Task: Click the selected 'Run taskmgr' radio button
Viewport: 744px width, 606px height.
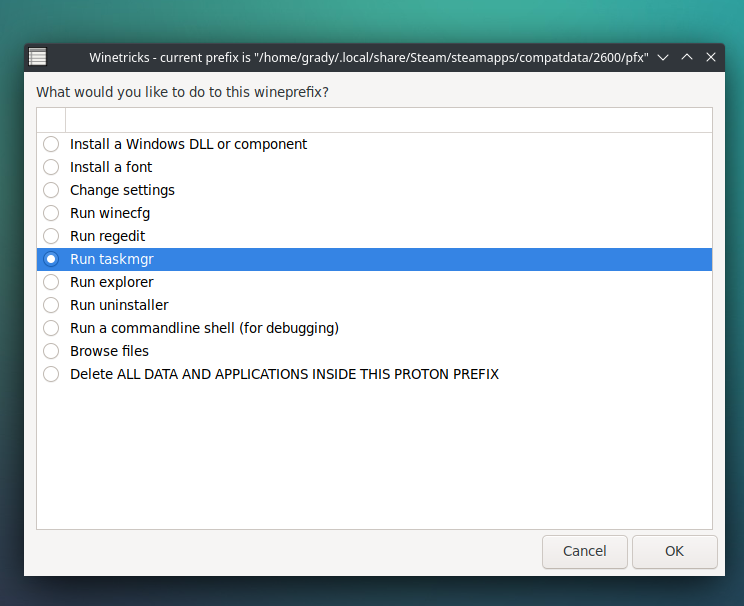Action: pos(51,259)
